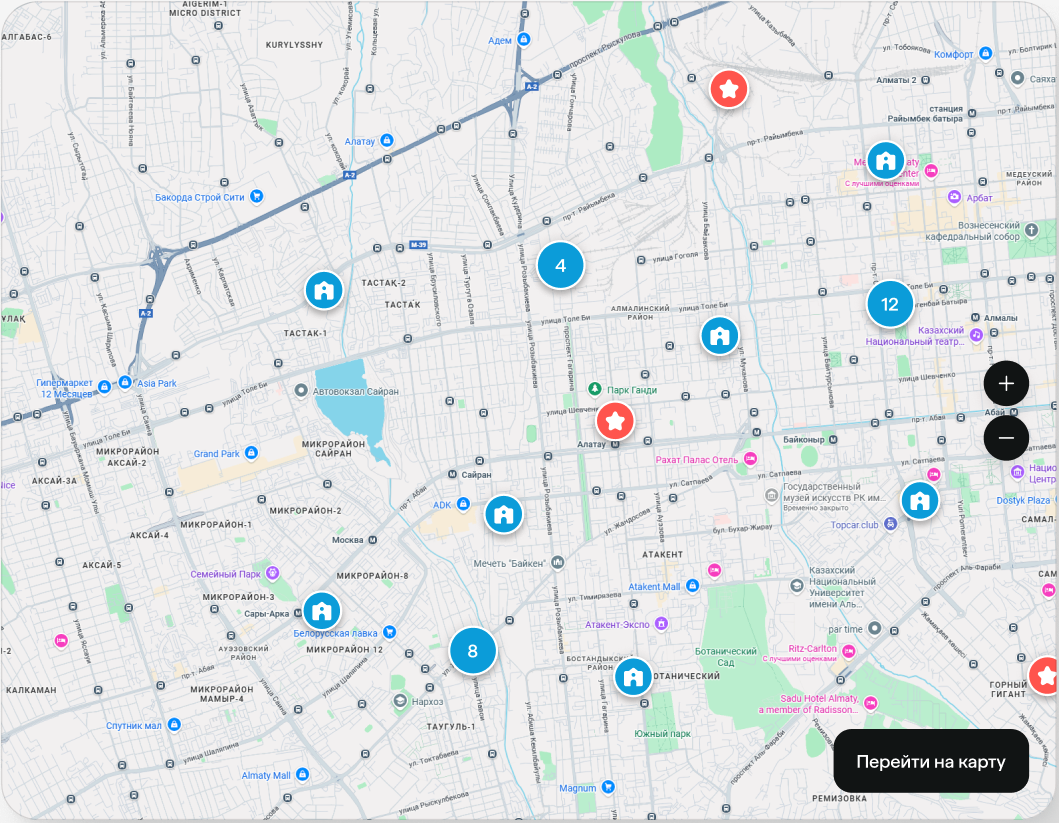
Task: Click the blue house marker in Алмалинский район
Action: pyautogui.click(x=719, y=336)
